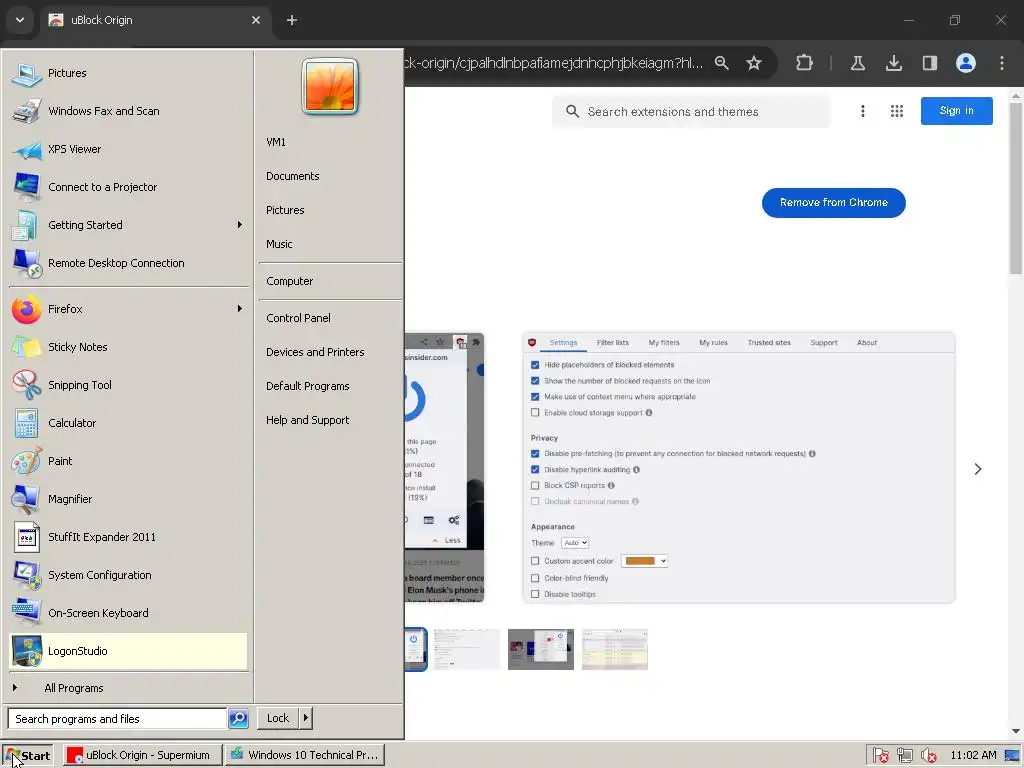Open the browser profile avatar

click(965, 63)
